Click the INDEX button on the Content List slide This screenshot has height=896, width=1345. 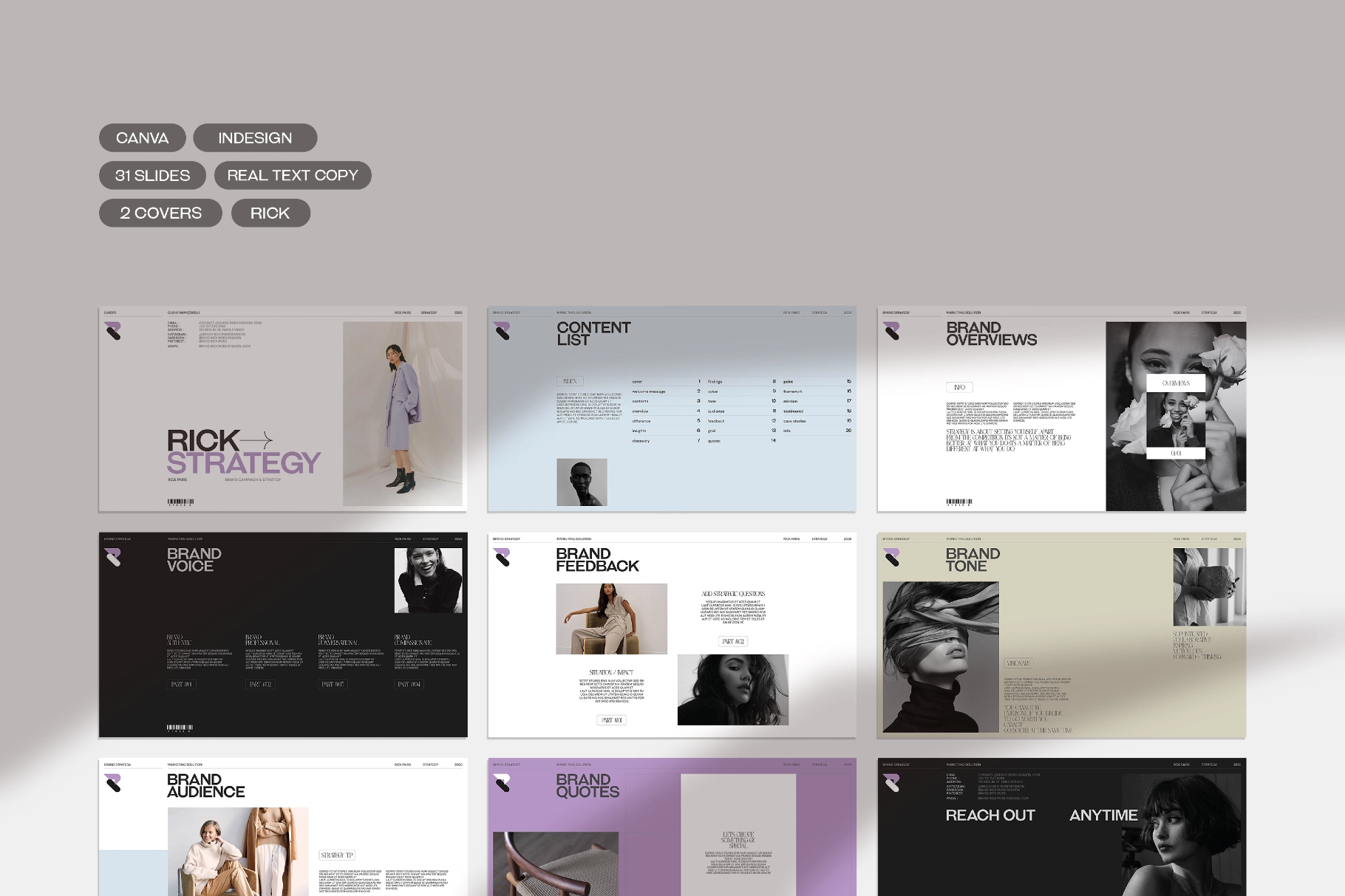coord(569,380)
